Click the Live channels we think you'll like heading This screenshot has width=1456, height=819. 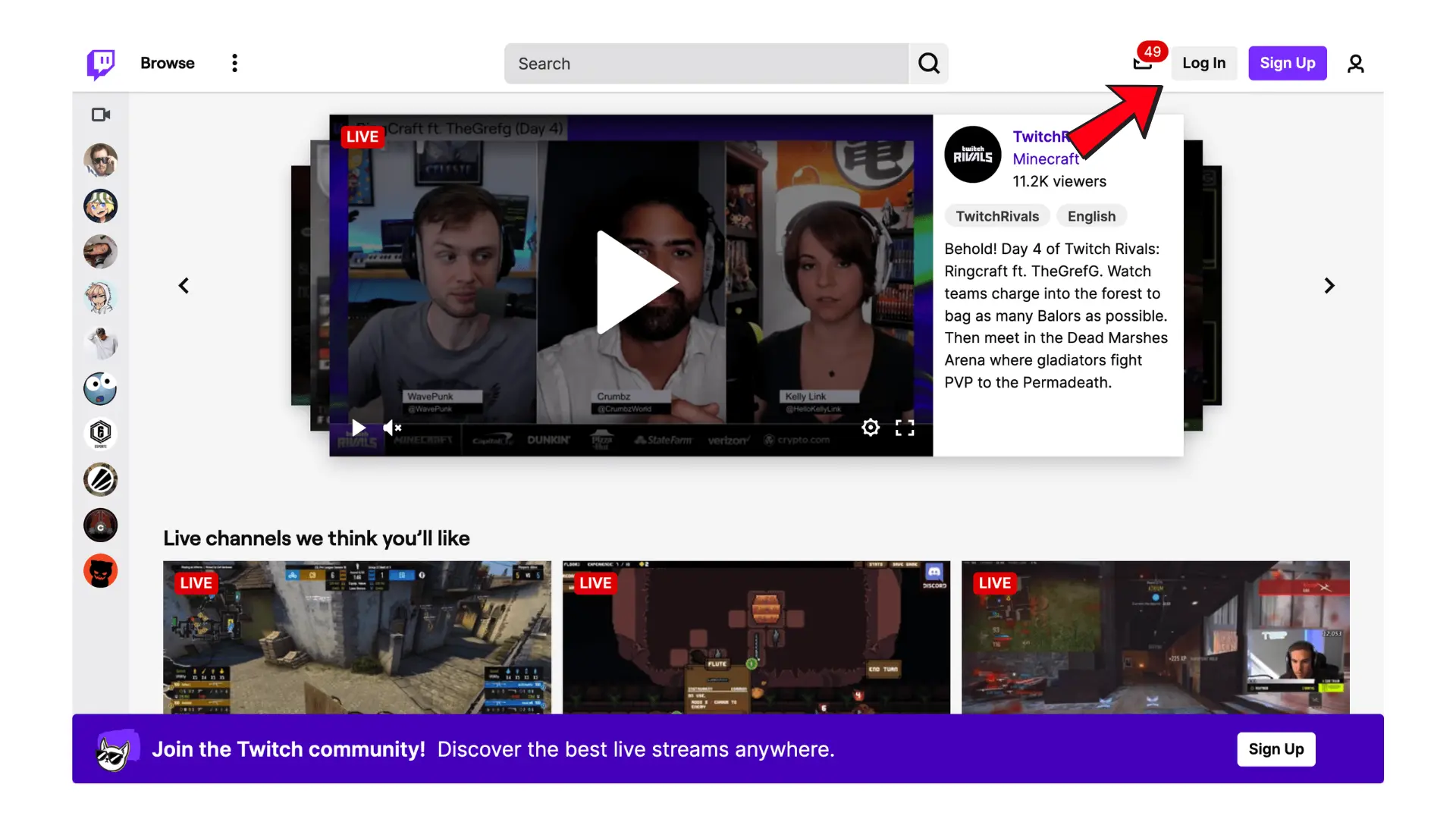click(316, 538)
